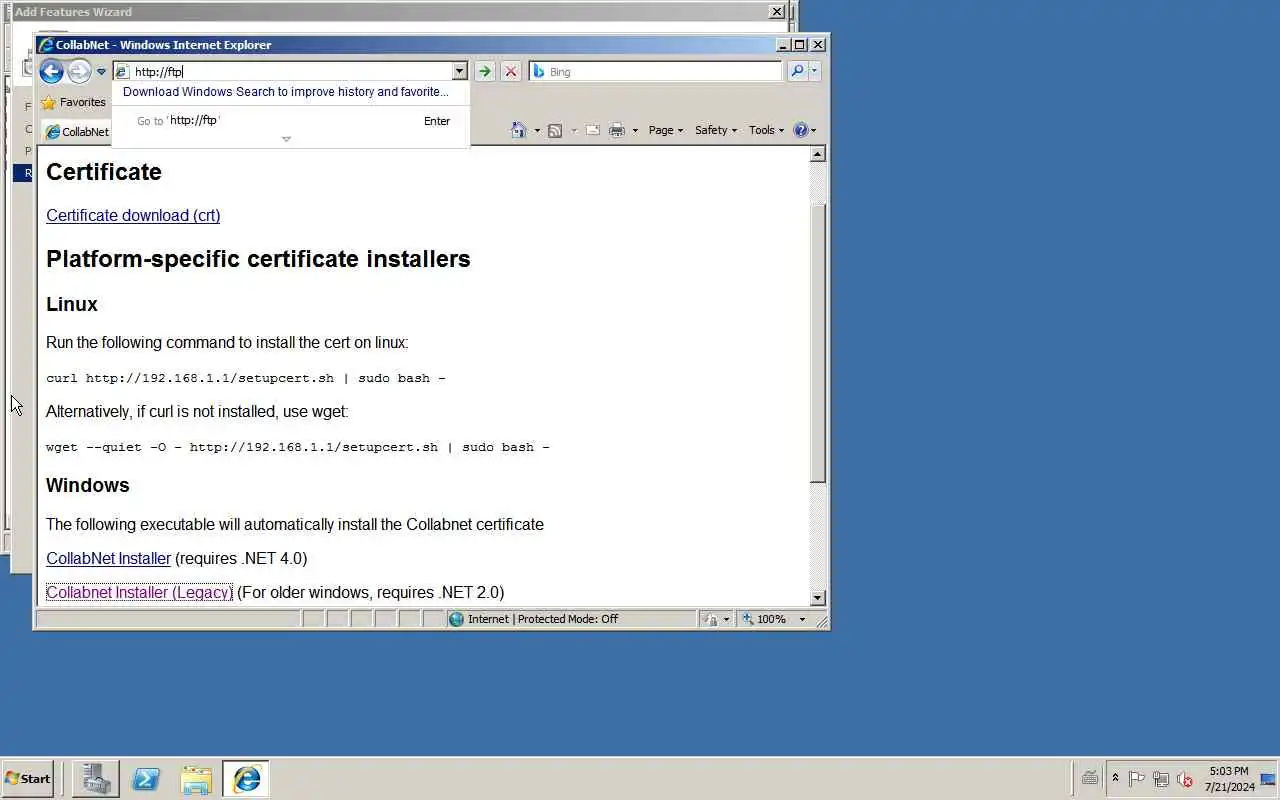Click the curl setupcert.sh command text
The width and height of the screenshot is (1280, 800).
pos(245,378)
